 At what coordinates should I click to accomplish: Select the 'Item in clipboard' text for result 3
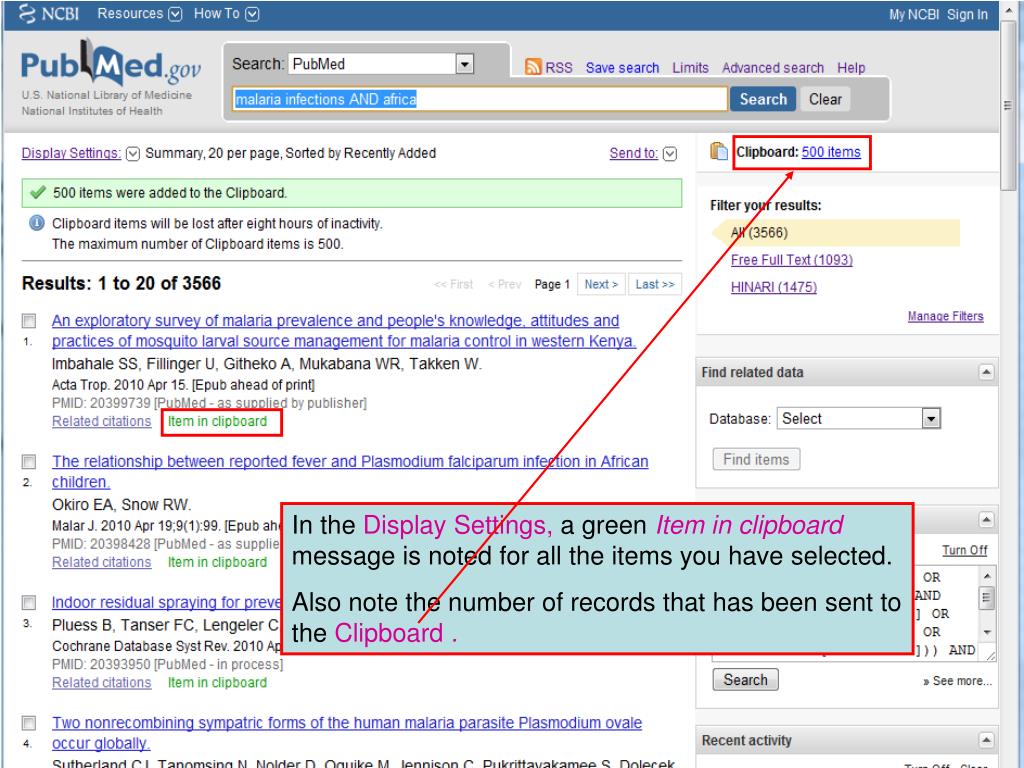217,682
